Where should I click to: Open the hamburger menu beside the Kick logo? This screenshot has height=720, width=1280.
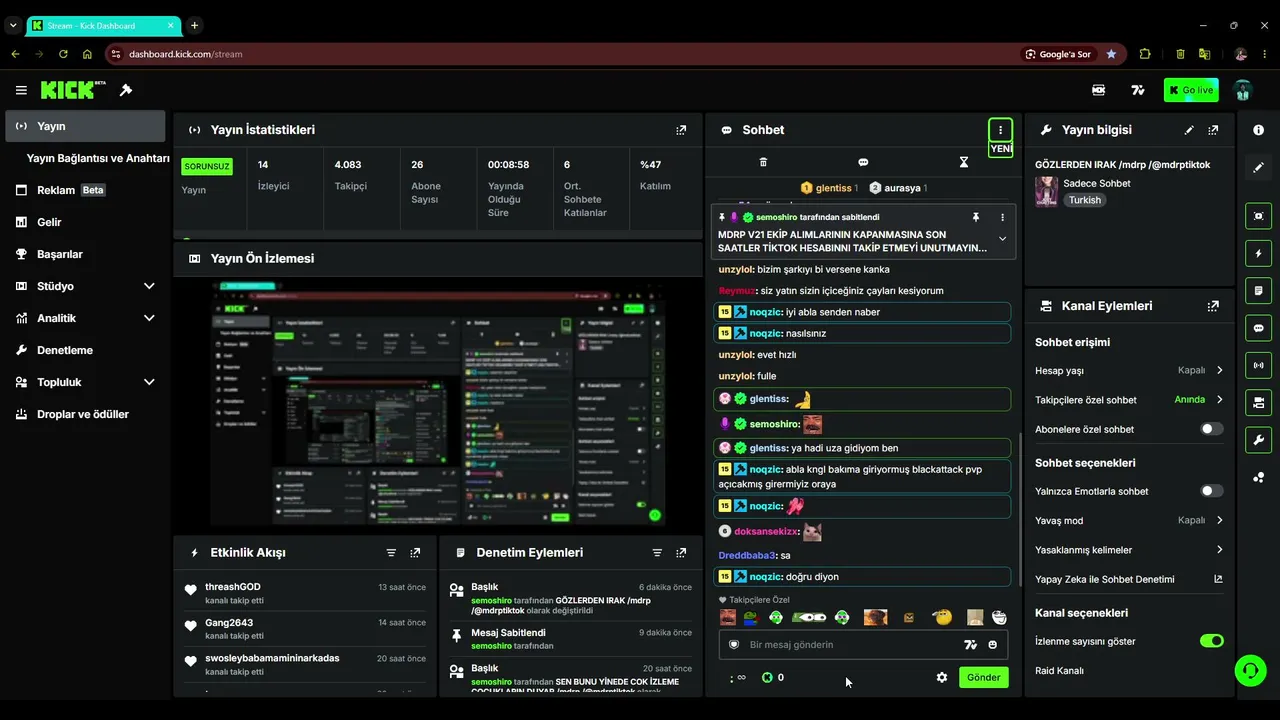pos(21,90)
